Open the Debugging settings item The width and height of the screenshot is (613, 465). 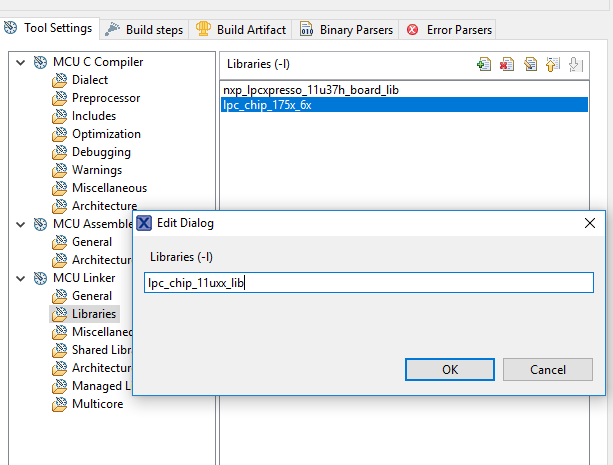(x=101, y=152)
